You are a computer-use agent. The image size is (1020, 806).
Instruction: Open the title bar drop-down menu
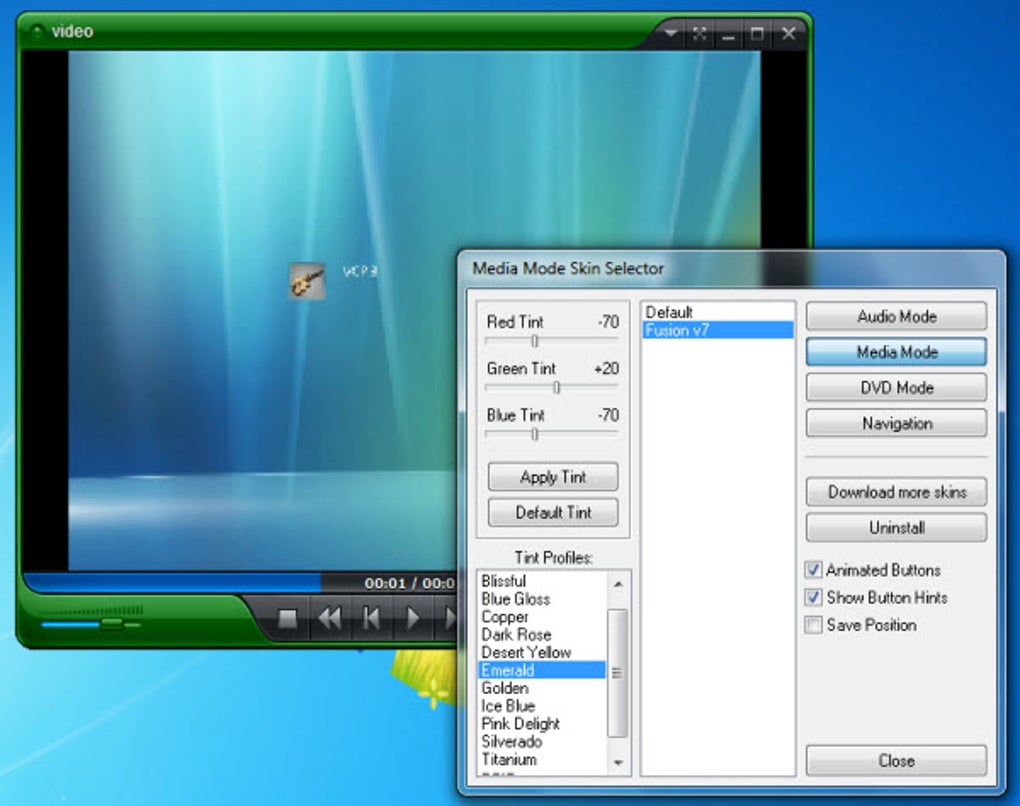pos(670,33)
